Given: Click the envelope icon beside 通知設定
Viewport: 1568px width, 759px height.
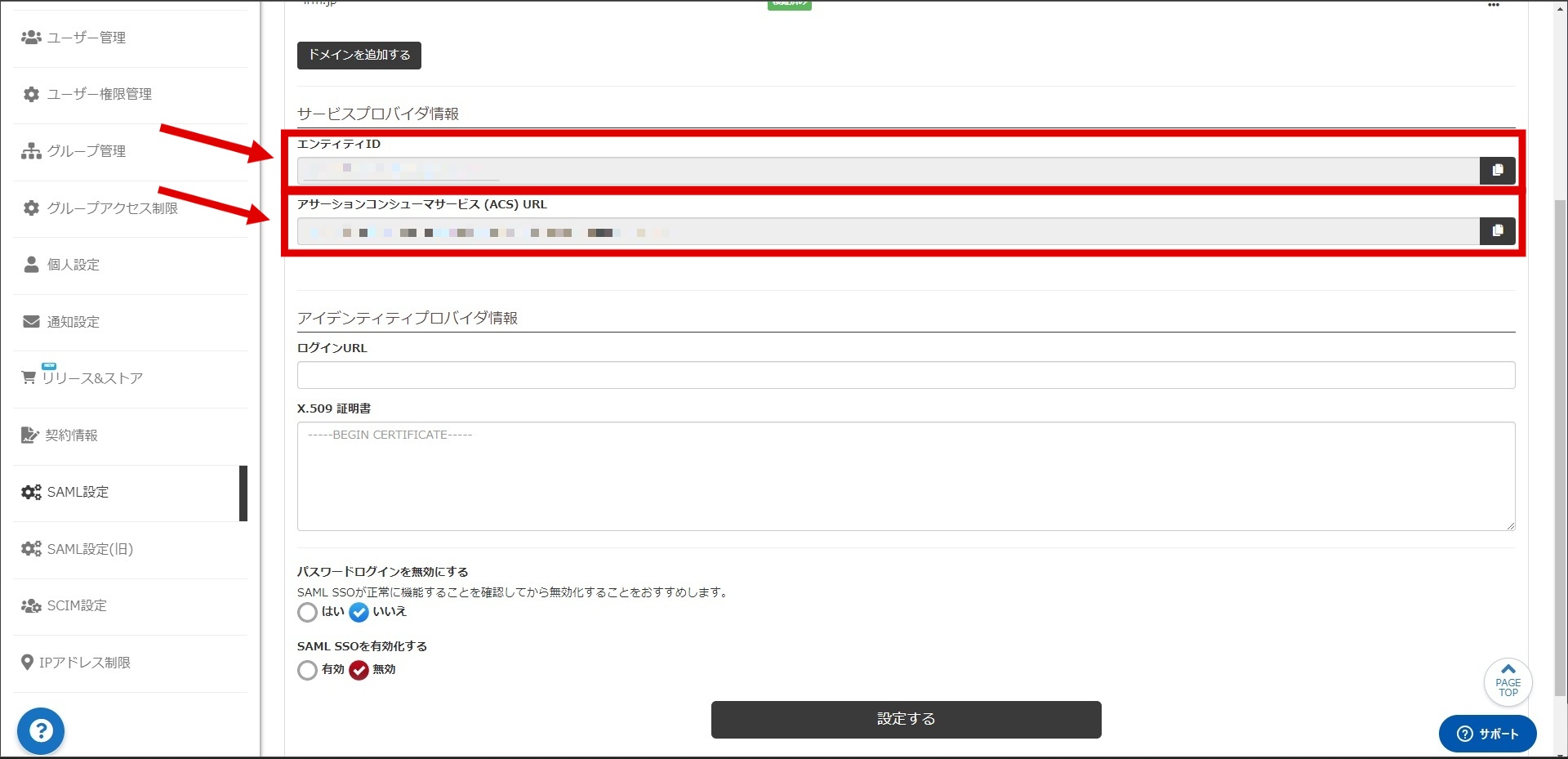Looking at the screenshot, I should click(x=31, y=321).
